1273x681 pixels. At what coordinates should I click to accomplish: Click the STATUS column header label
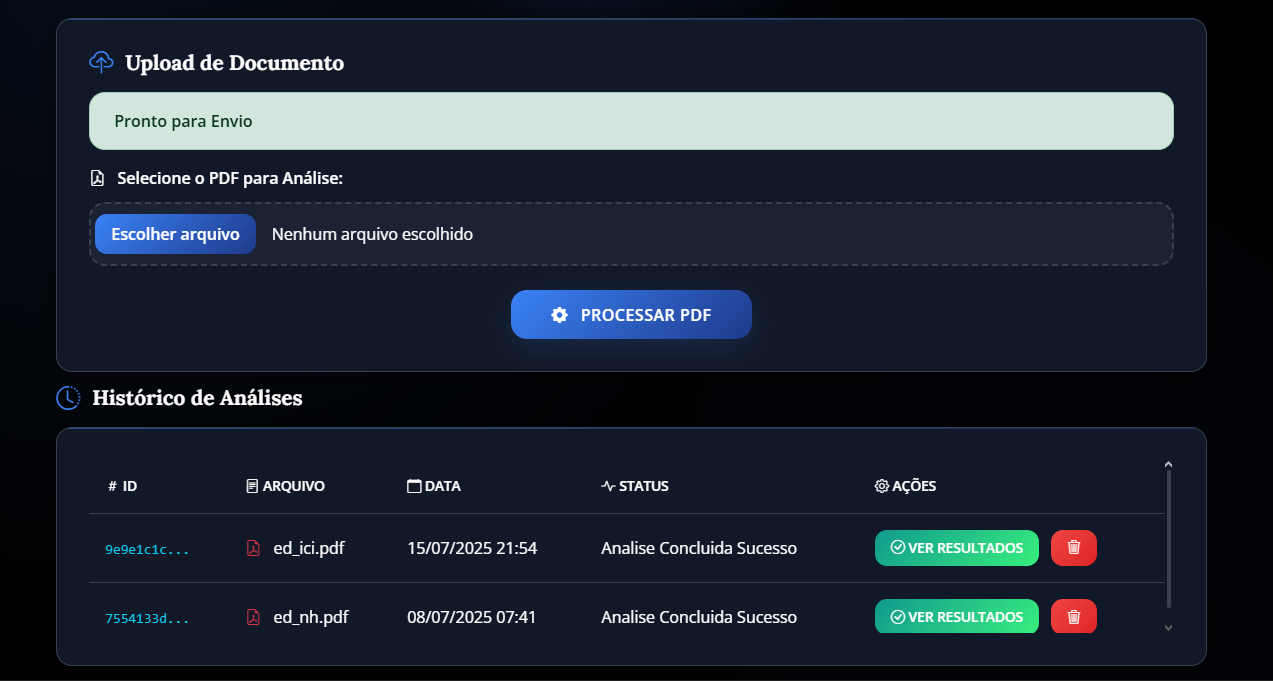pyautogui.click(x=644, y=486)
